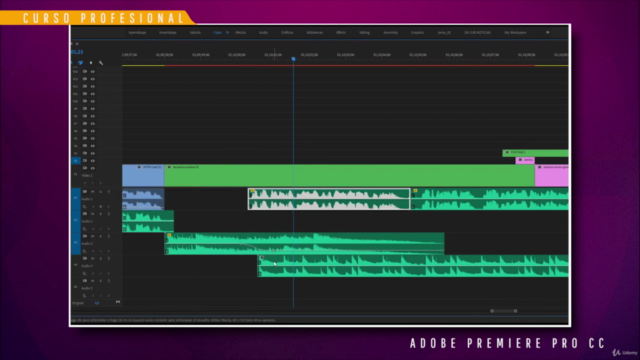Toggle sync lock on Audio 3 track
This screenshot has width=640, height=360.
85,236
